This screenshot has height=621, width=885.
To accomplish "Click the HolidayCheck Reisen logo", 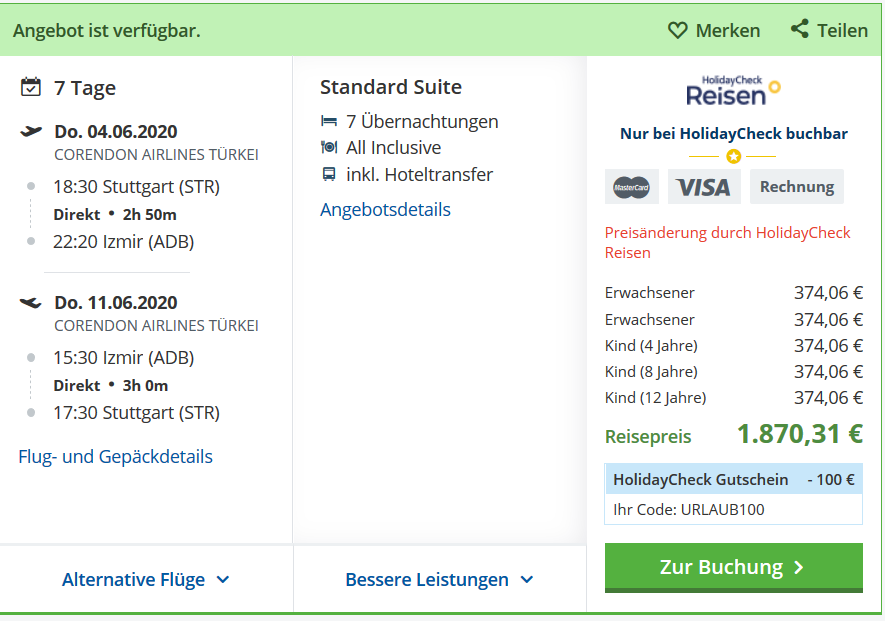I will tap(733, 91).
